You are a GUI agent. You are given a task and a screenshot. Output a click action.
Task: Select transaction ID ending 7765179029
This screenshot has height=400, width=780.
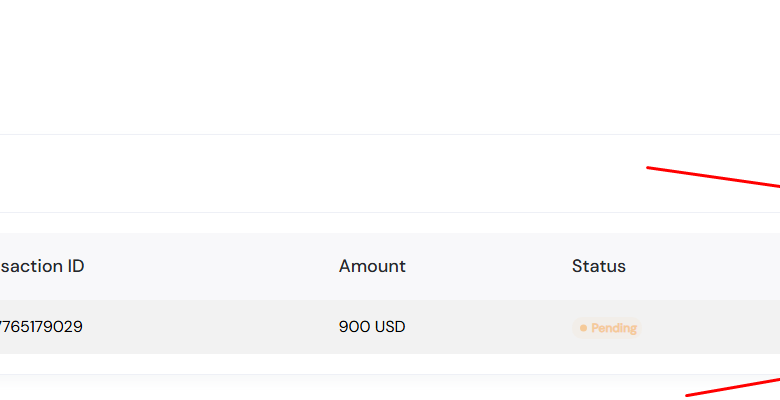click(x=41, y=327)
